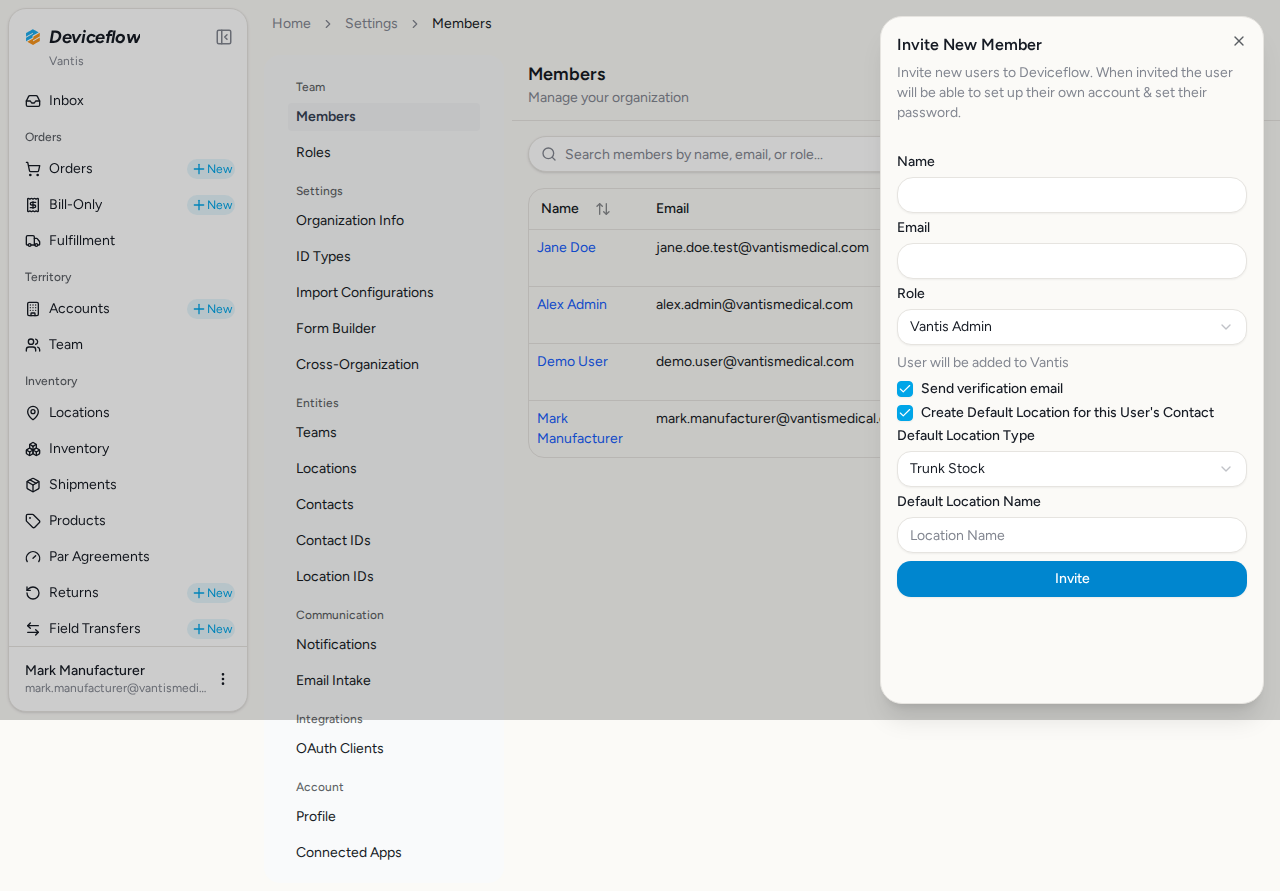Open OAuth Clients settings
Viewport: 1280px width, 891px height.
pos(384,749)
